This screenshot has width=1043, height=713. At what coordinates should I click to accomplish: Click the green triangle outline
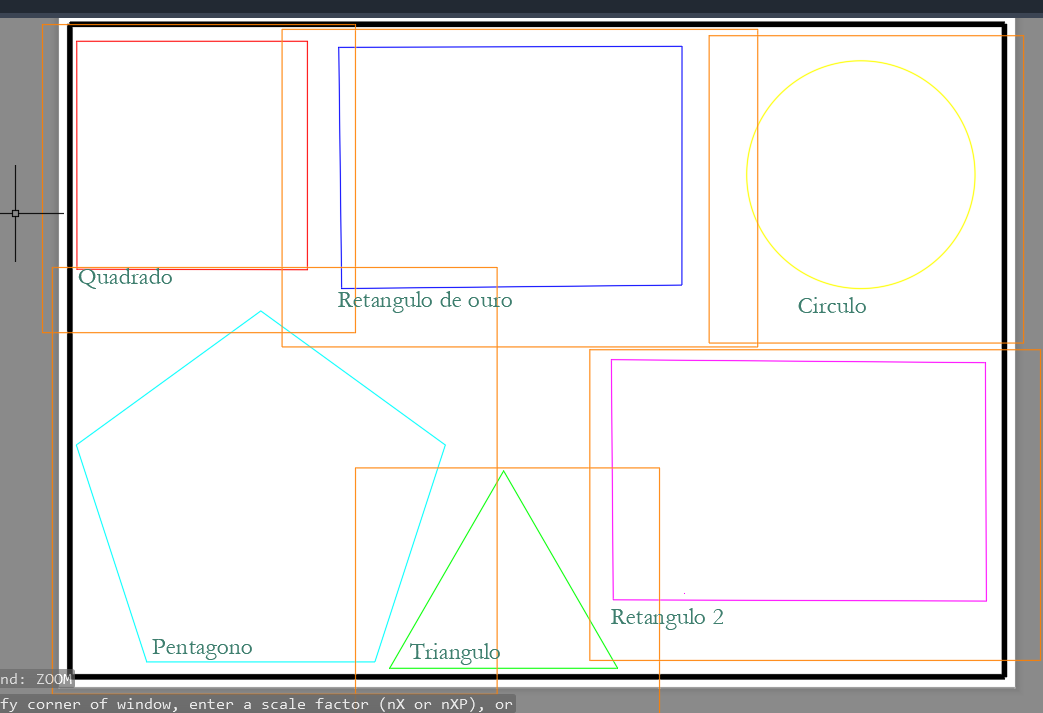[560, 569]
